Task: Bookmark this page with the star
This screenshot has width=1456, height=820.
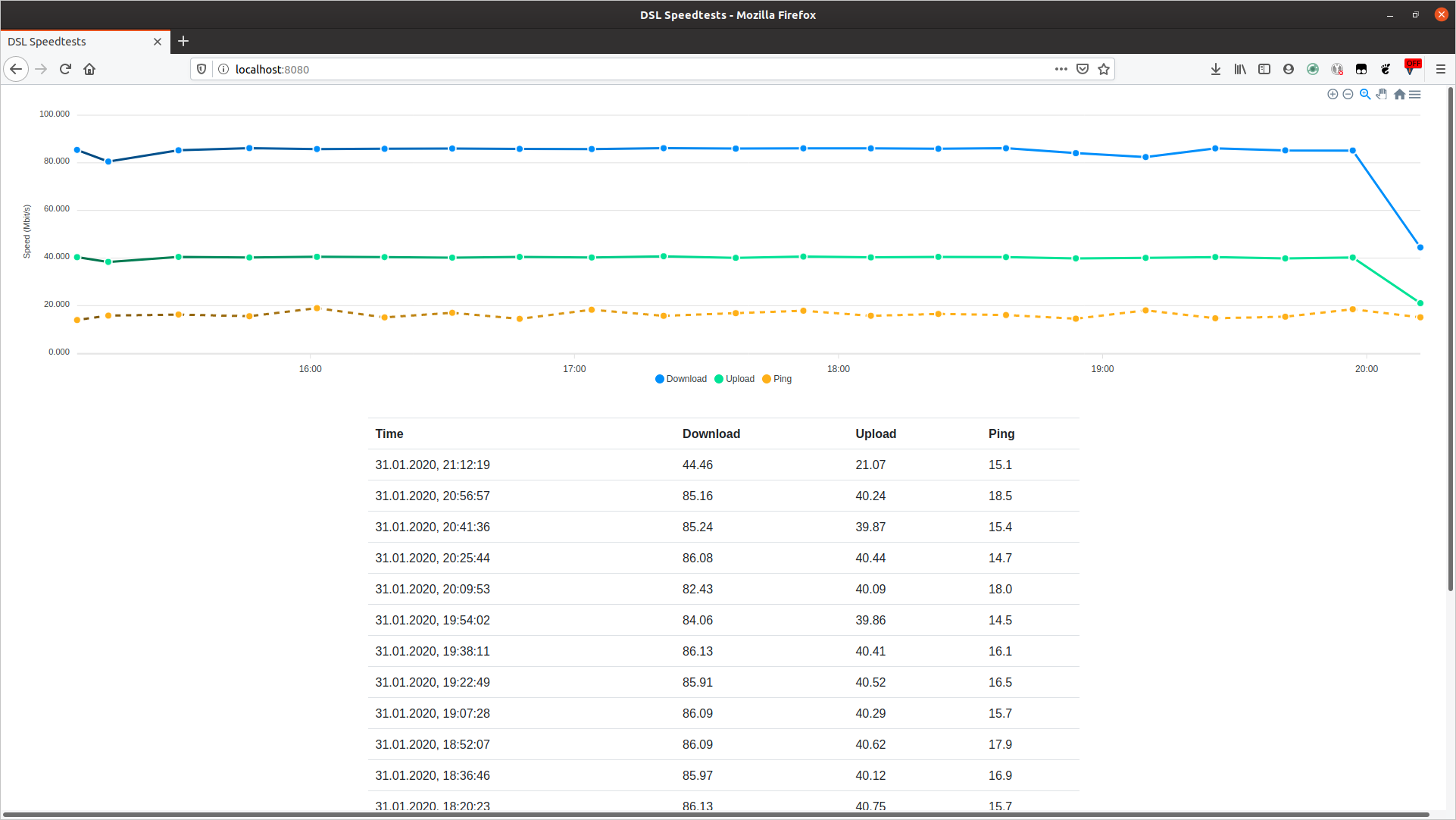Action: (x=1104, y=69)
